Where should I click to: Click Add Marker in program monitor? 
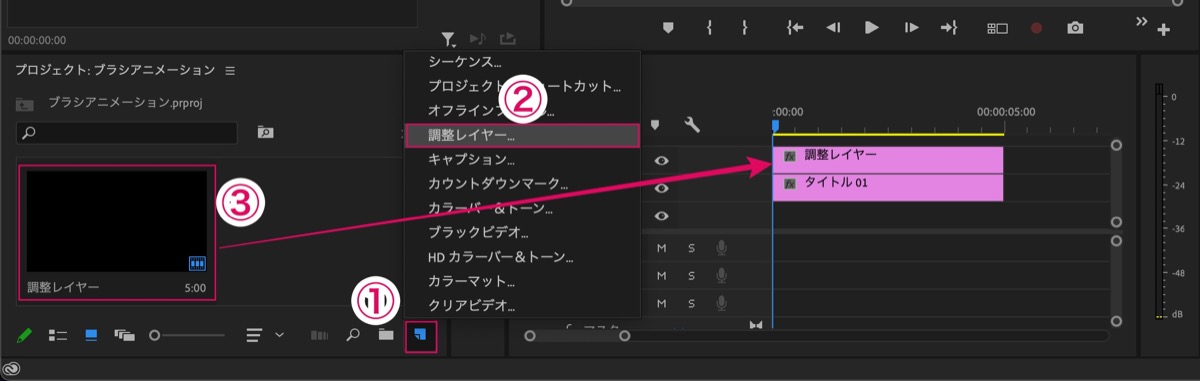tap(668, 28)
